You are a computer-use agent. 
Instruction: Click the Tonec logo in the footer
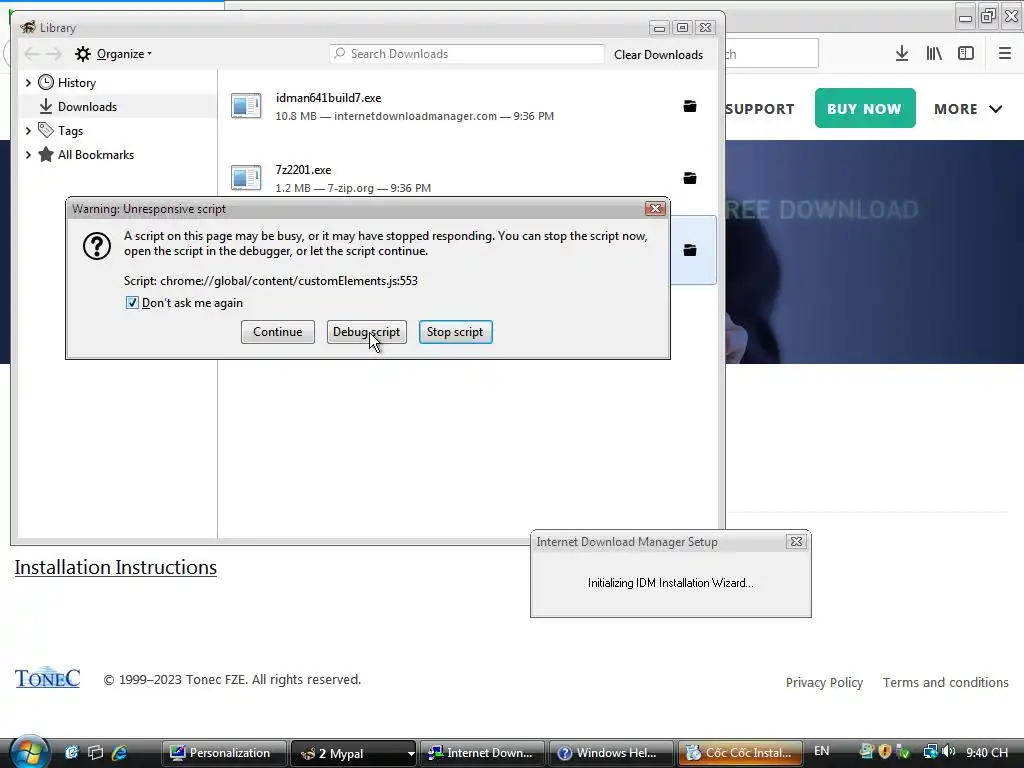click(x=48, y=679)
